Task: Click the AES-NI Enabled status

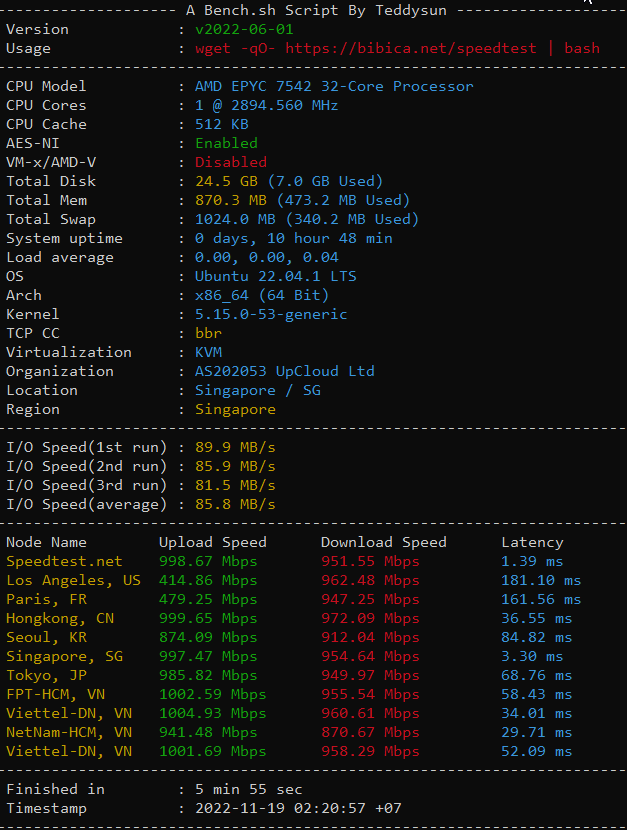Action: [x=226, y=143]
